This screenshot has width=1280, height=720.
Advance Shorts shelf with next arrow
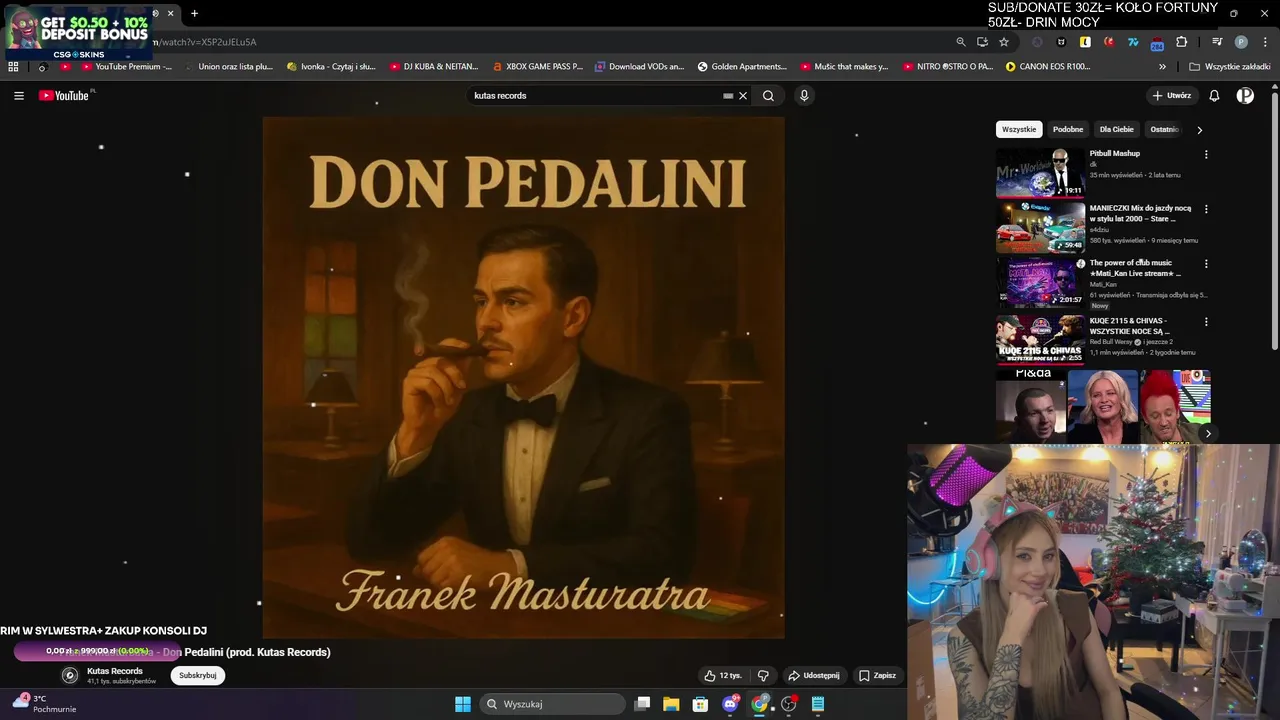[1208, 433]
